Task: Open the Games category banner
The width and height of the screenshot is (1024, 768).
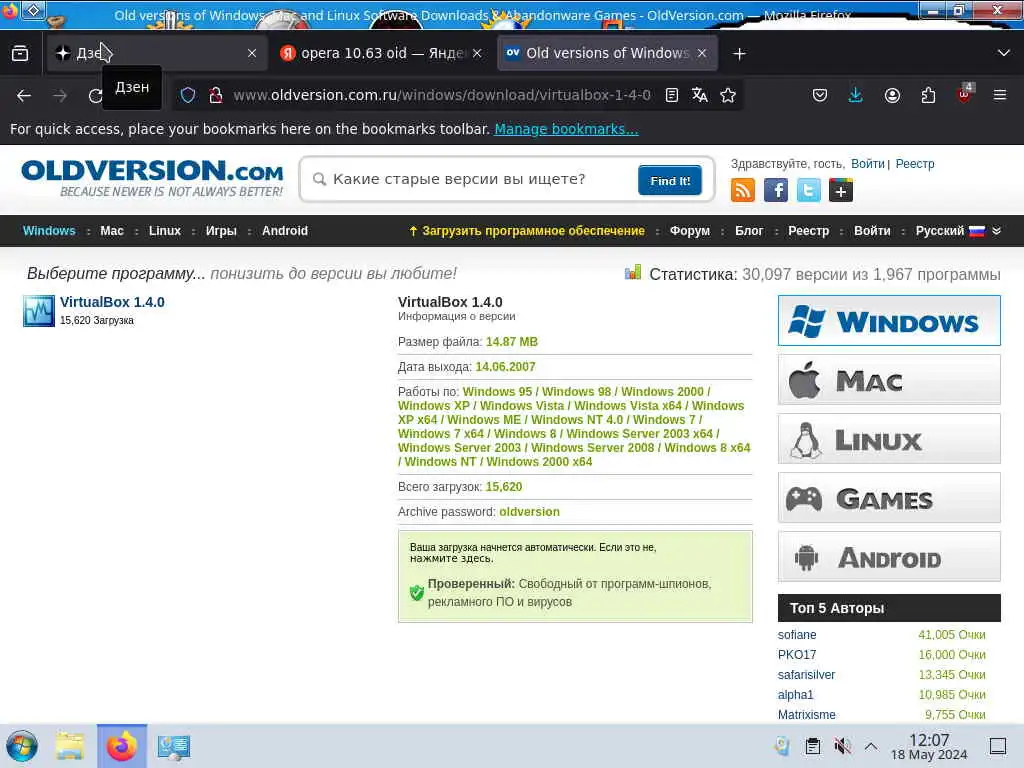Action: [889, 498]
